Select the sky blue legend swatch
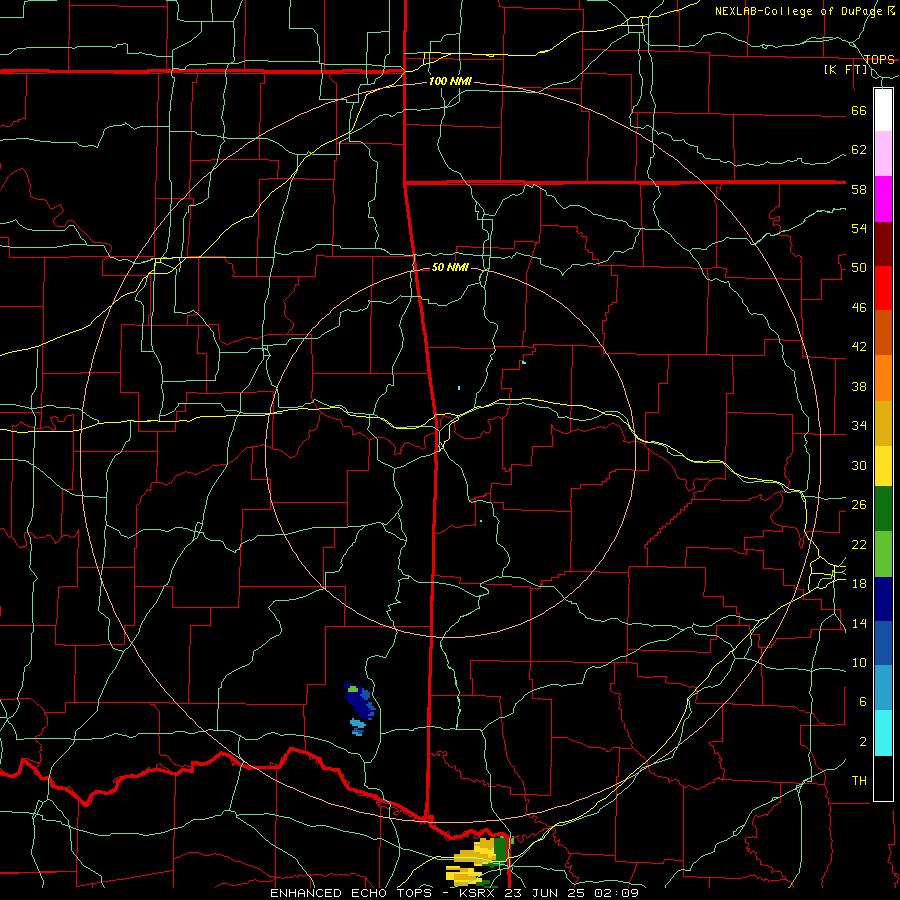This screenshot has width=900, height=900. point(883,688)
